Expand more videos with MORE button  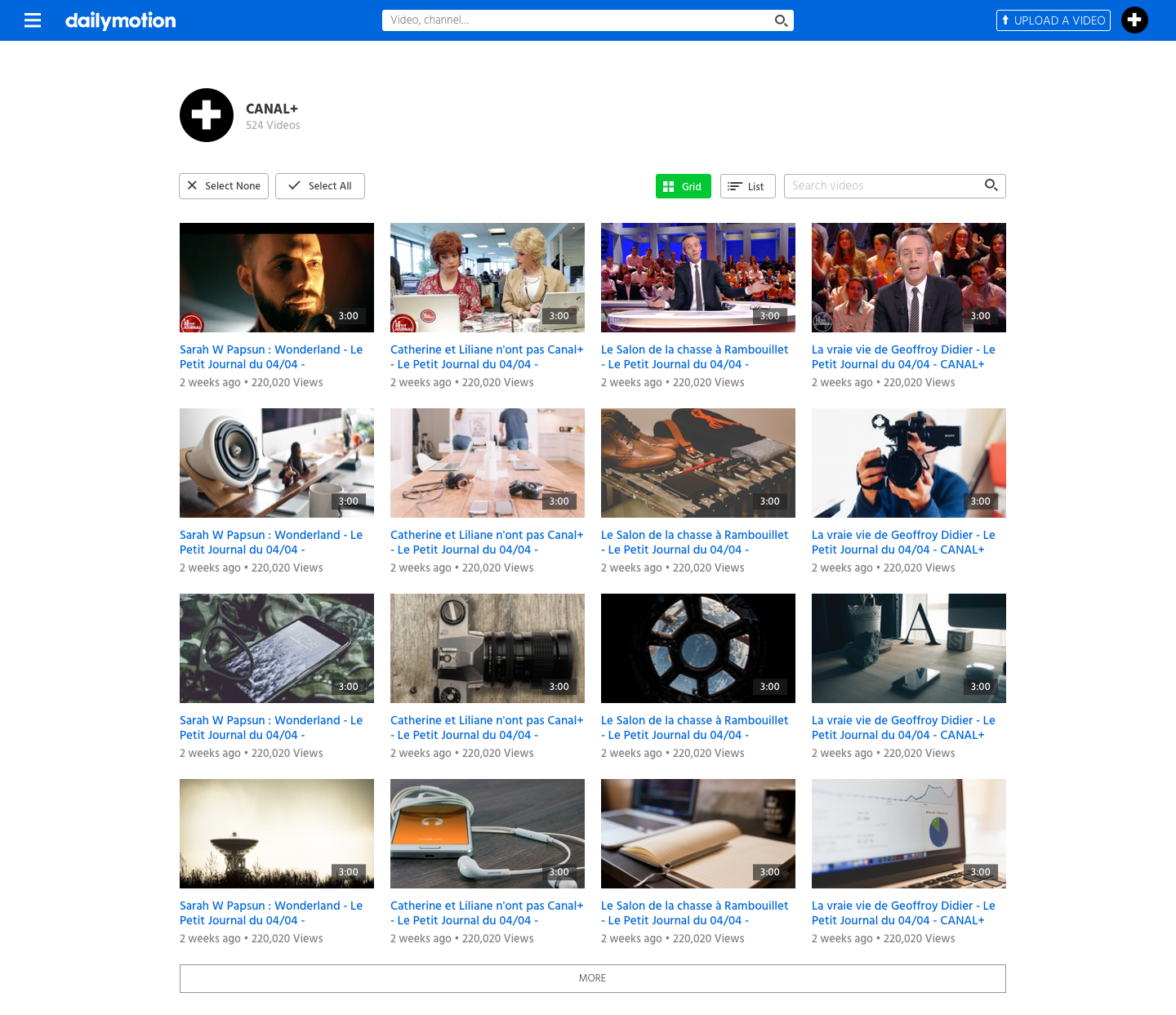(x=592, y=978)
